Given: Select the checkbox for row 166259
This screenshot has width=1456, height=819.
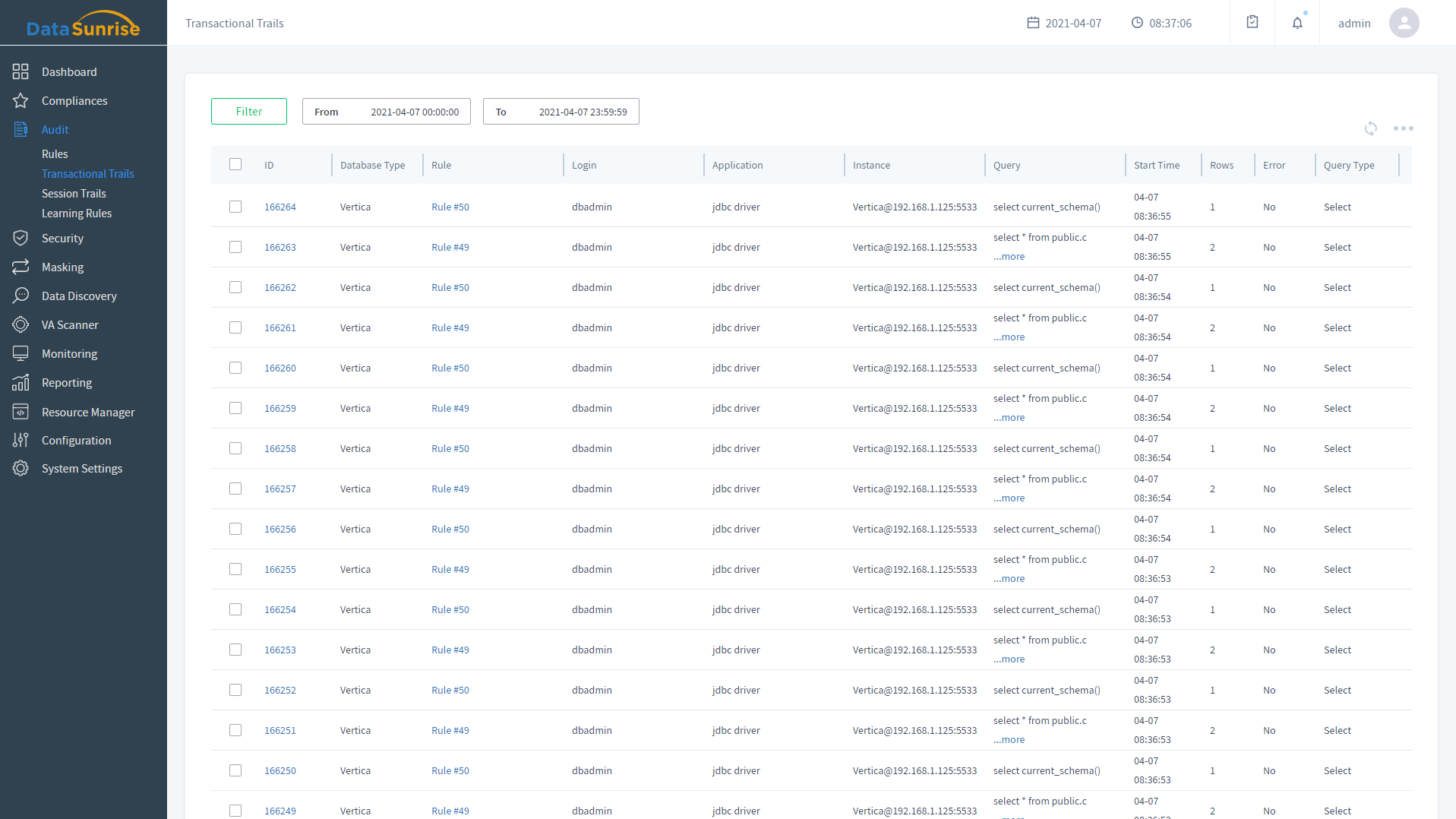Looking at the screenshot, I should pos(235,409).
